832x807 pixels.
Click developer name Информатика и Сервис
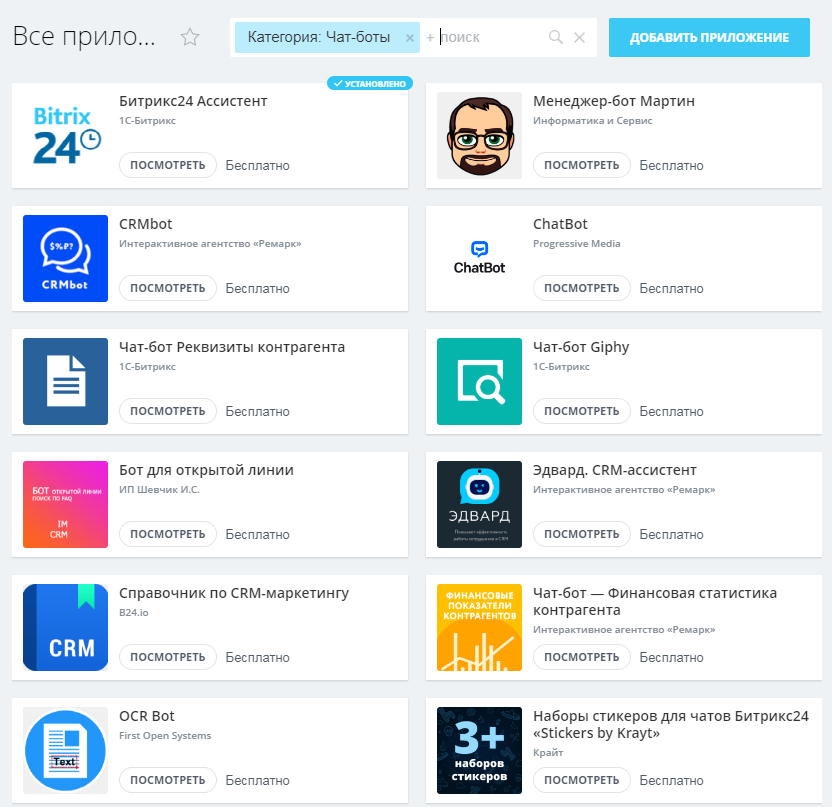[x=593, y=120]
